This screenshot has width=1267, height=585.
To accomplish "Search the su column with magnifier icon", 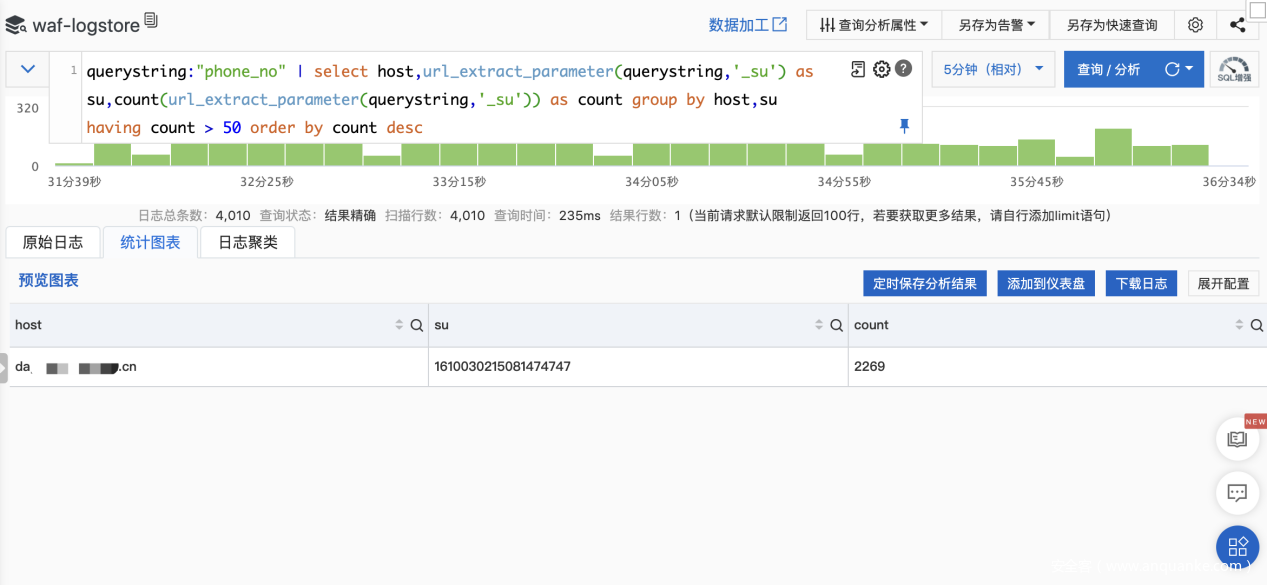I will (x=837, y=325).
